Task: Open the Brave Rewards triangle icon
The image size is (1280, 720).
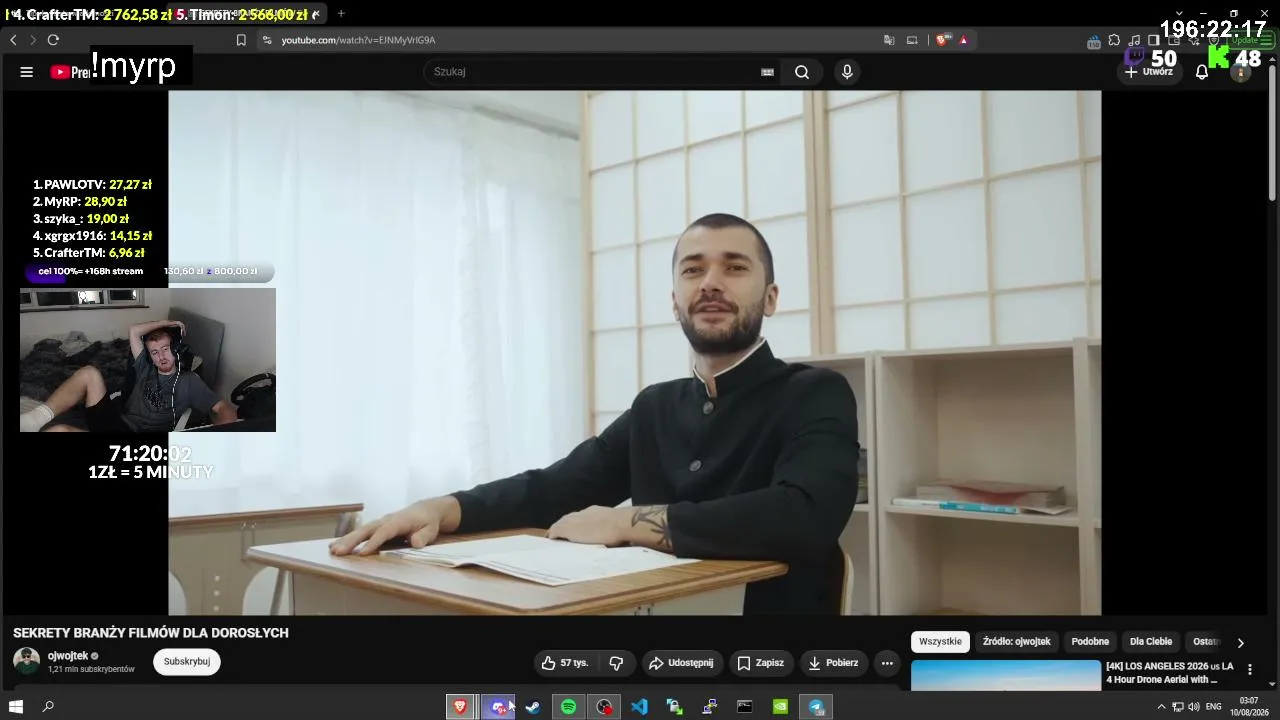Action: (963, 40)
